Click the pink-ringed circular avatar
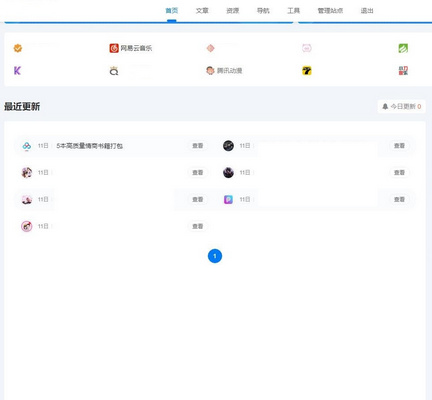Viewport: 432px width, 400px height. pos(27,226)
